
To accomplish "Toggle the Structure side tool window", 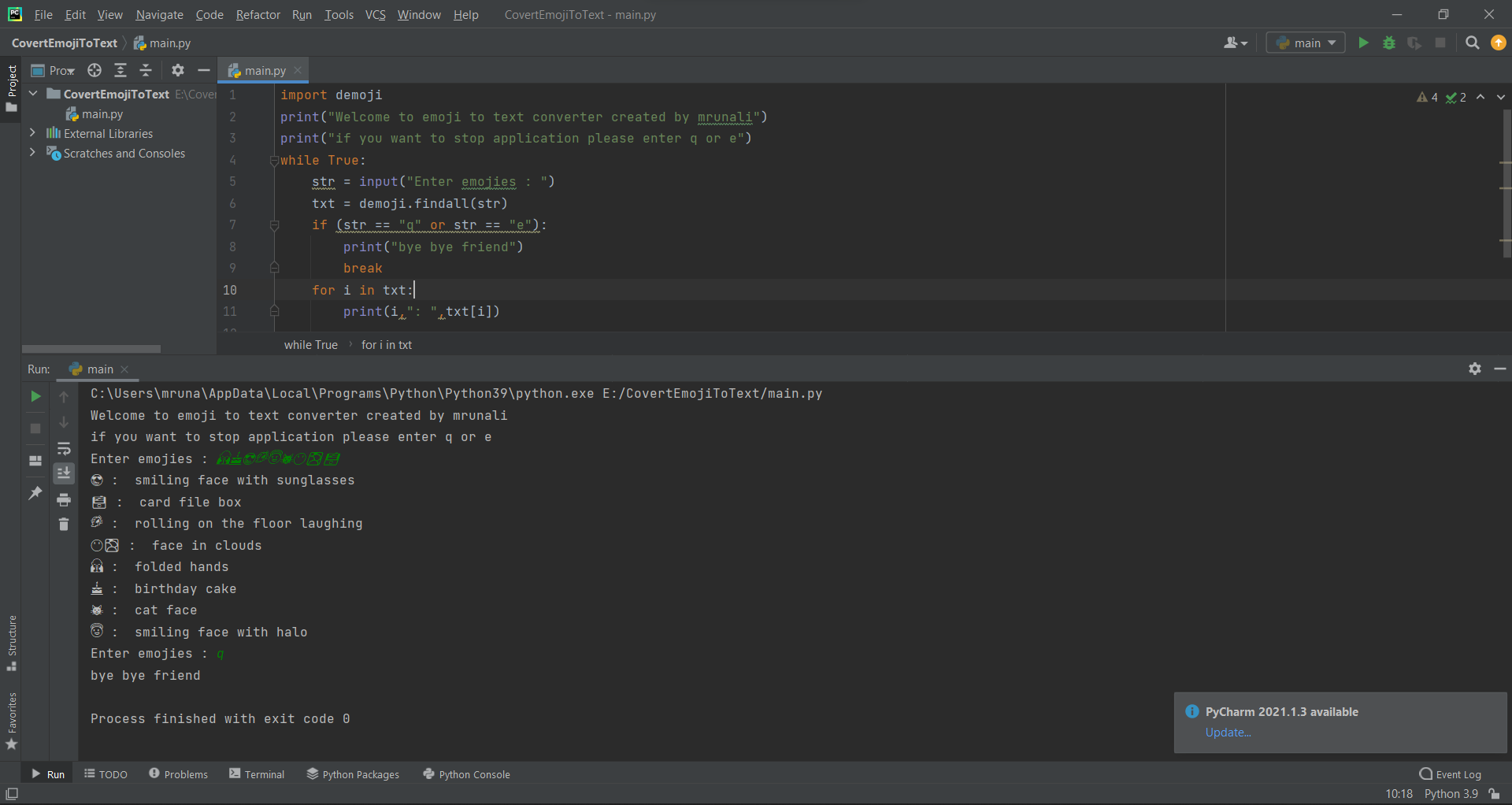I will [x=11, y=643].
